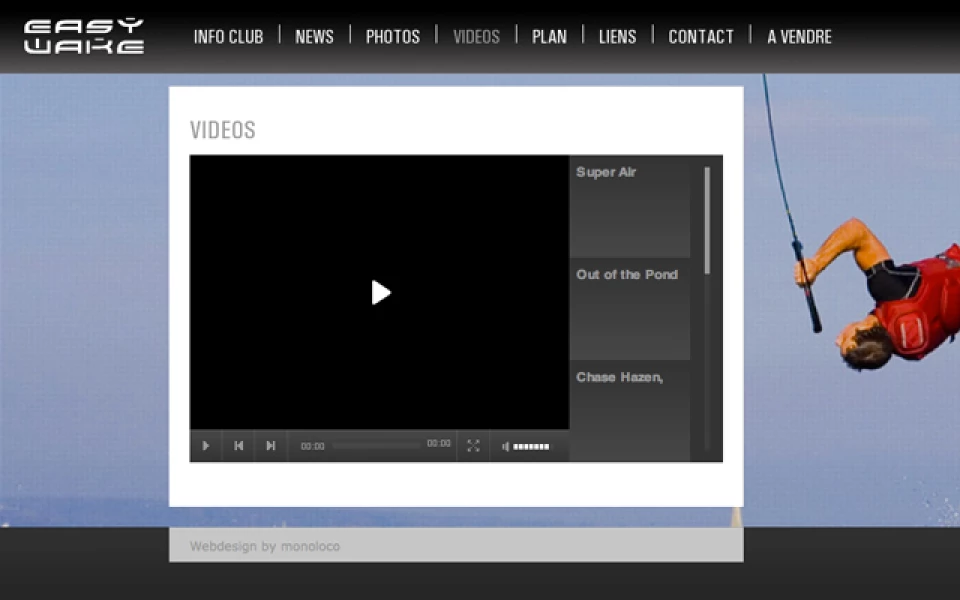Viewport: 960px width, 600px height.
Task: Click the Easy Wake logo
Action: 84,36
